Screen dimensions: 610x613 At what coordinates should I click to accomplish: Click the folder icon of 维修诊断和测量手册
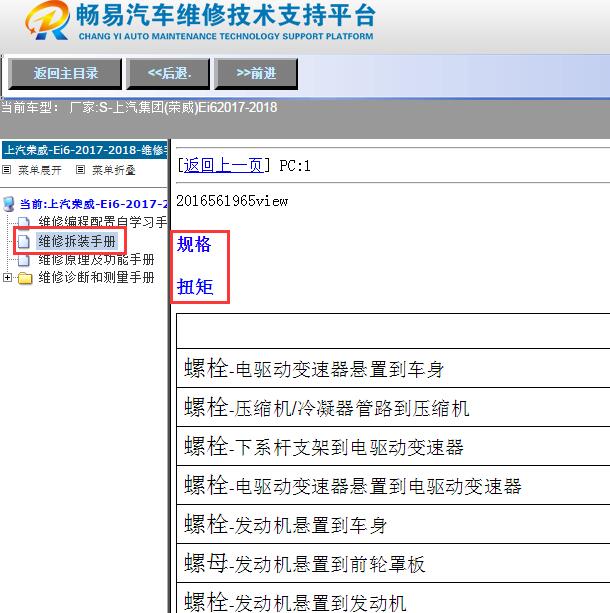[25, 278]
